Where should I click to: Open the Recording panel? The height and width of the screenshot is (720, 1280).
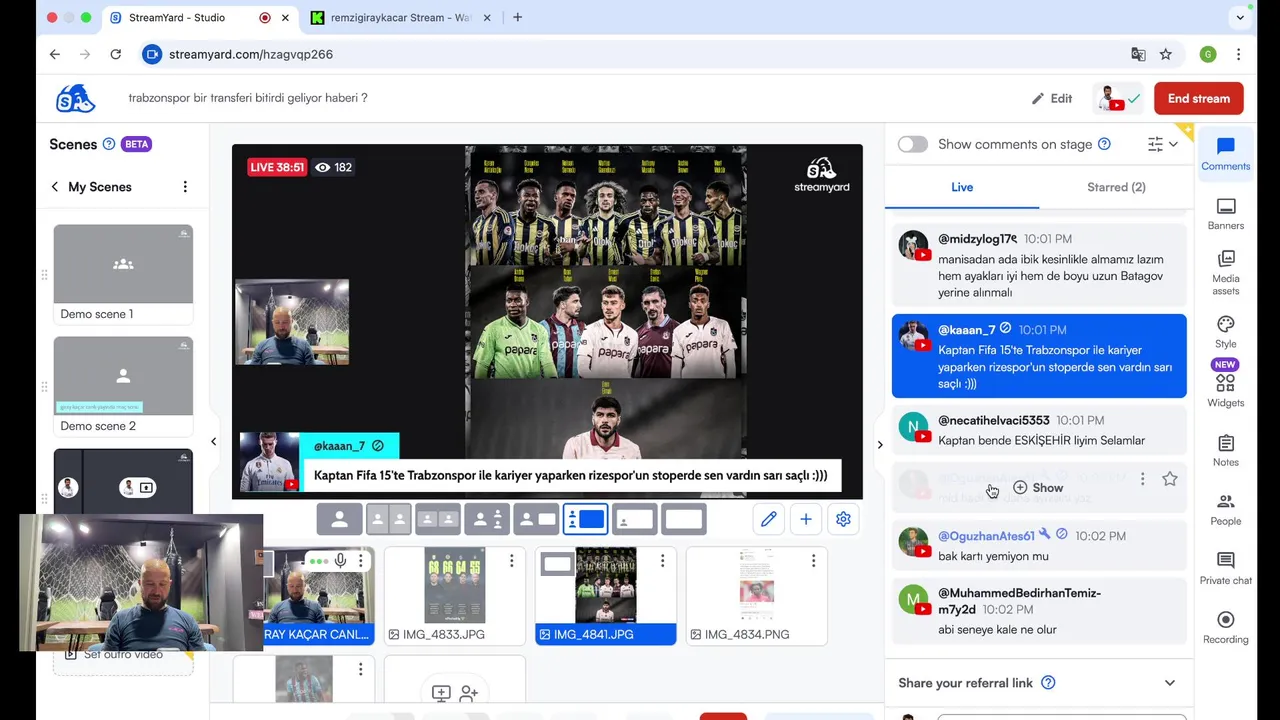click(1226, 627)
